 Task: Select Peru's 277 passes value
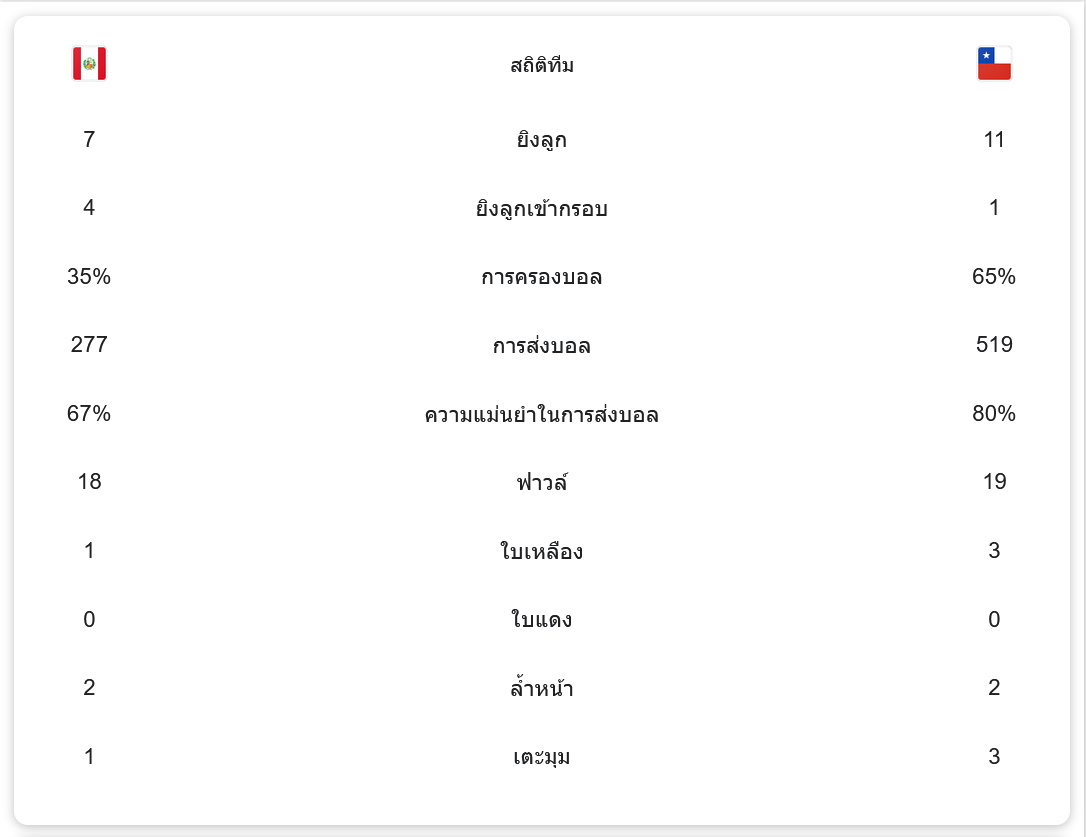89,345
